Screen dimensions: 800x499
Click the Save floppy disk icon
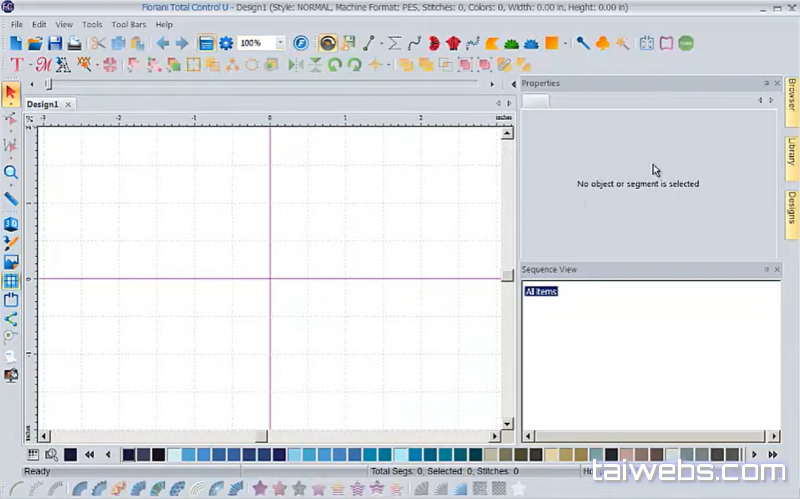55,43
